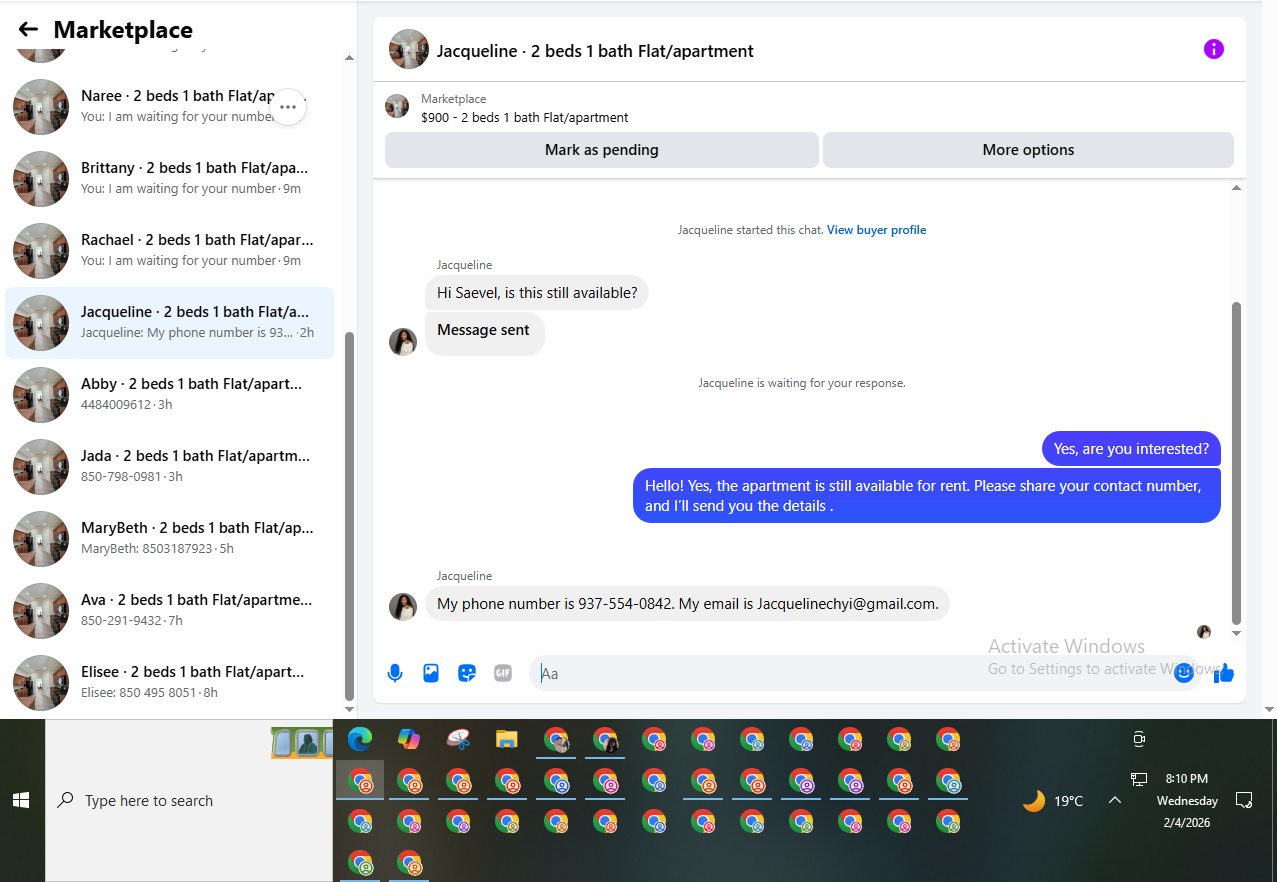This screenshot has height=882, width=1277.
Task: Open Microsoft Edge from the taskbar
Action: click(x=360, y=740)
